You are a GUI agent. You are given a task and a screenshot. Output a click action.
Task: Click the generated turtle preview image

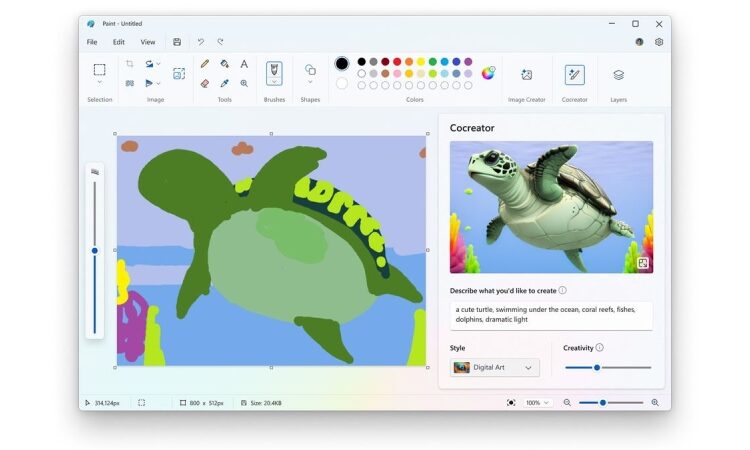[x=551, y=207]
